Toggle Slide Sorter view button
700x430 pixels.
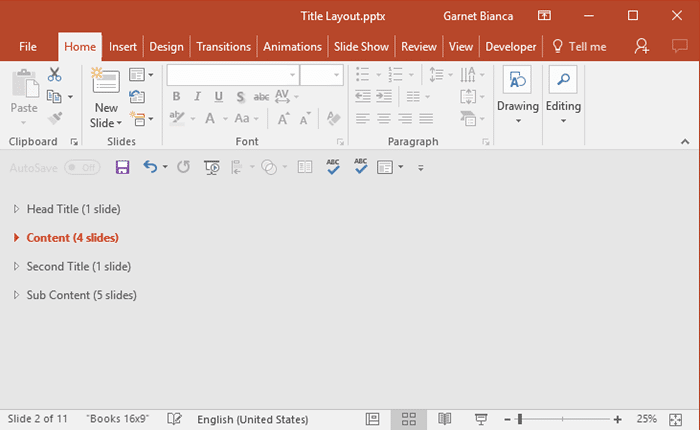408,419
